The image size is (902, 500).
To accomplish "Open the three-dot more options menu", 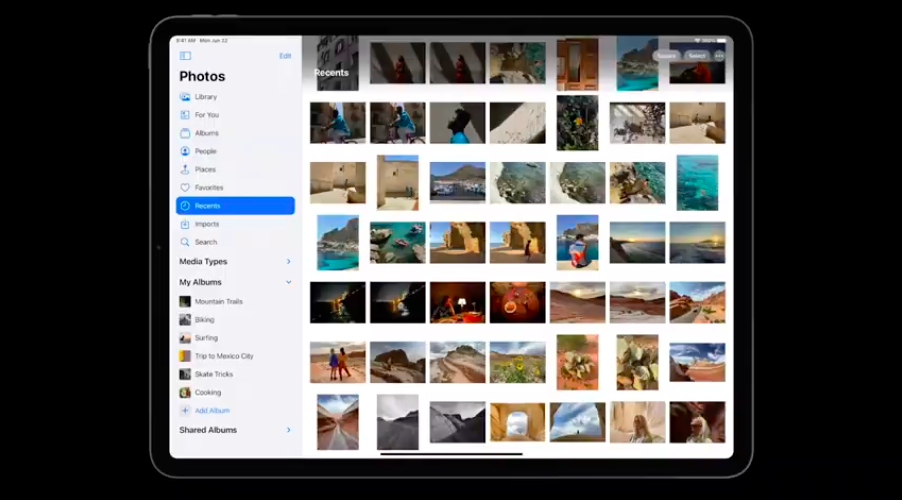I will [x=719, y=56].
